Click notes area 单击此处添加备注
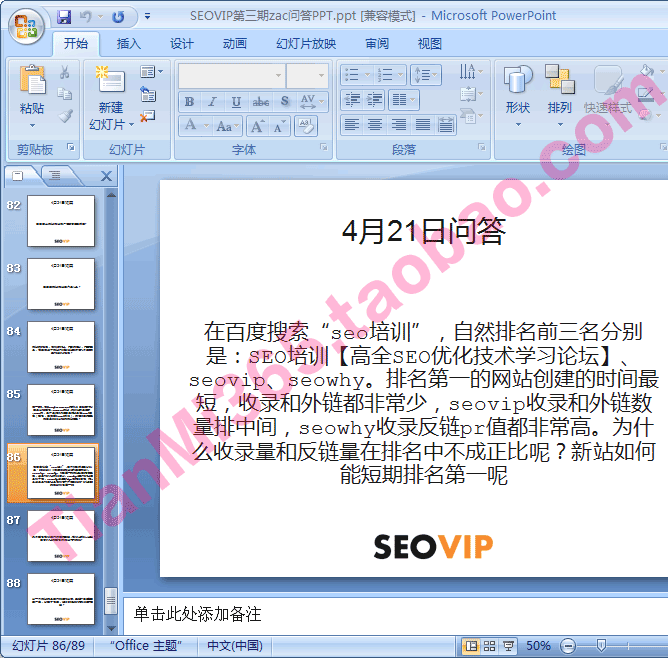 coord(197,614)
